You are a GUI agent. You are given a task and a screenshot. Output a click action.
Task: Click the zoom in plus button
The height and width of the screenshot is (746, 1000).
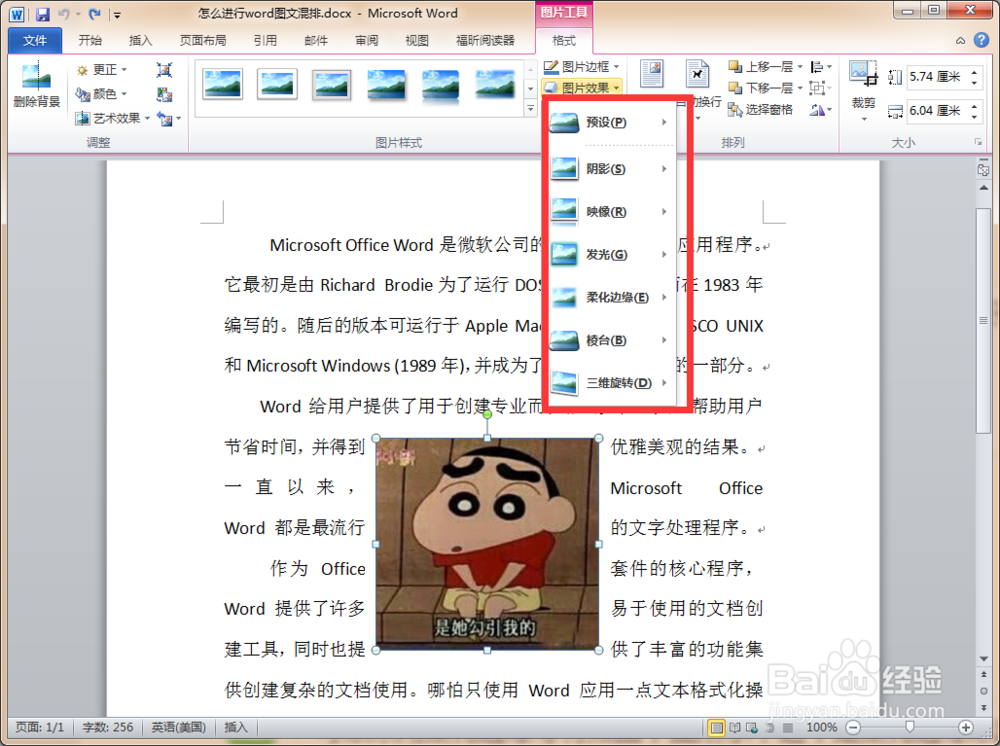pyautogui.click(x=966, y=727)
